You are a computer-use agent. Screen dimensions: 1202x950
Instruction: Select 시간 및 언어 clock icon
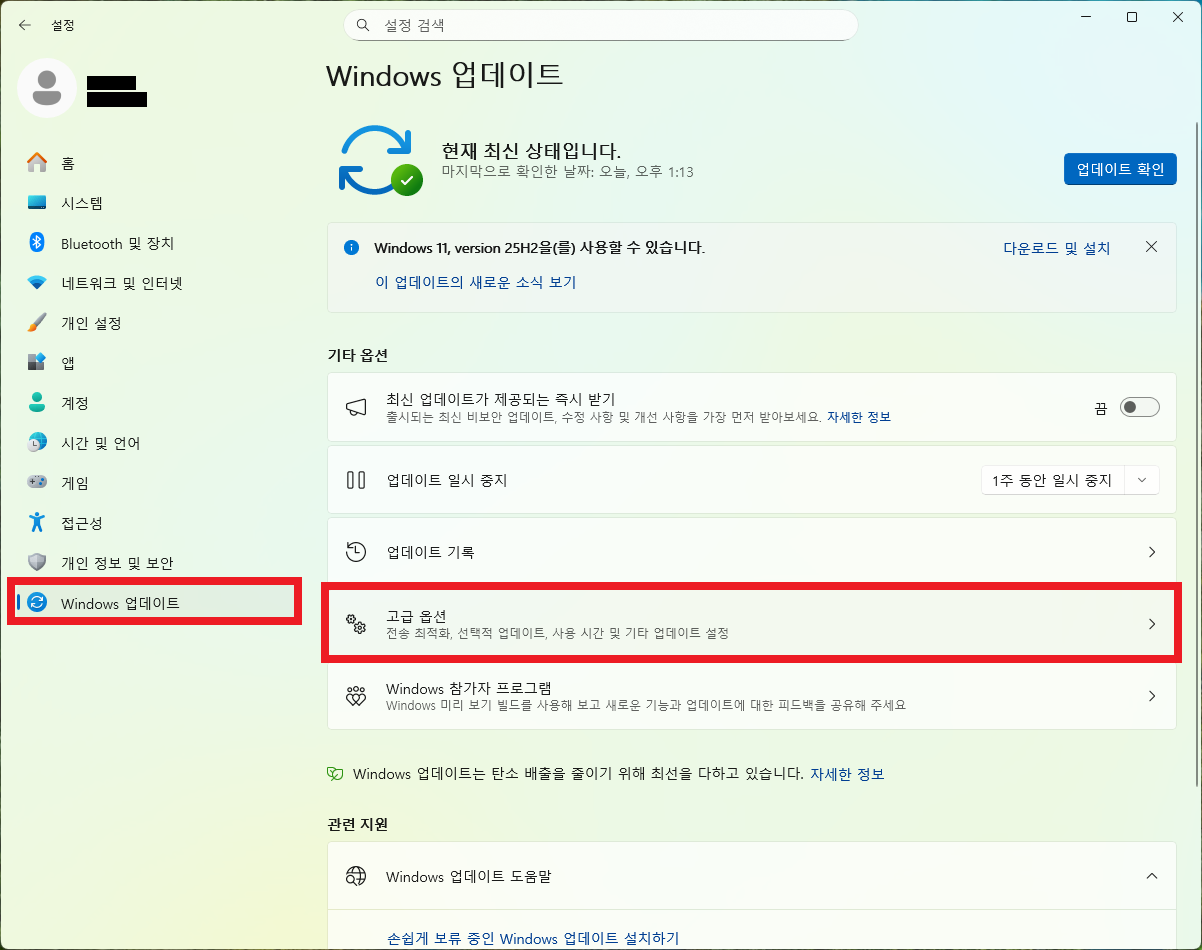coord(37,443)
